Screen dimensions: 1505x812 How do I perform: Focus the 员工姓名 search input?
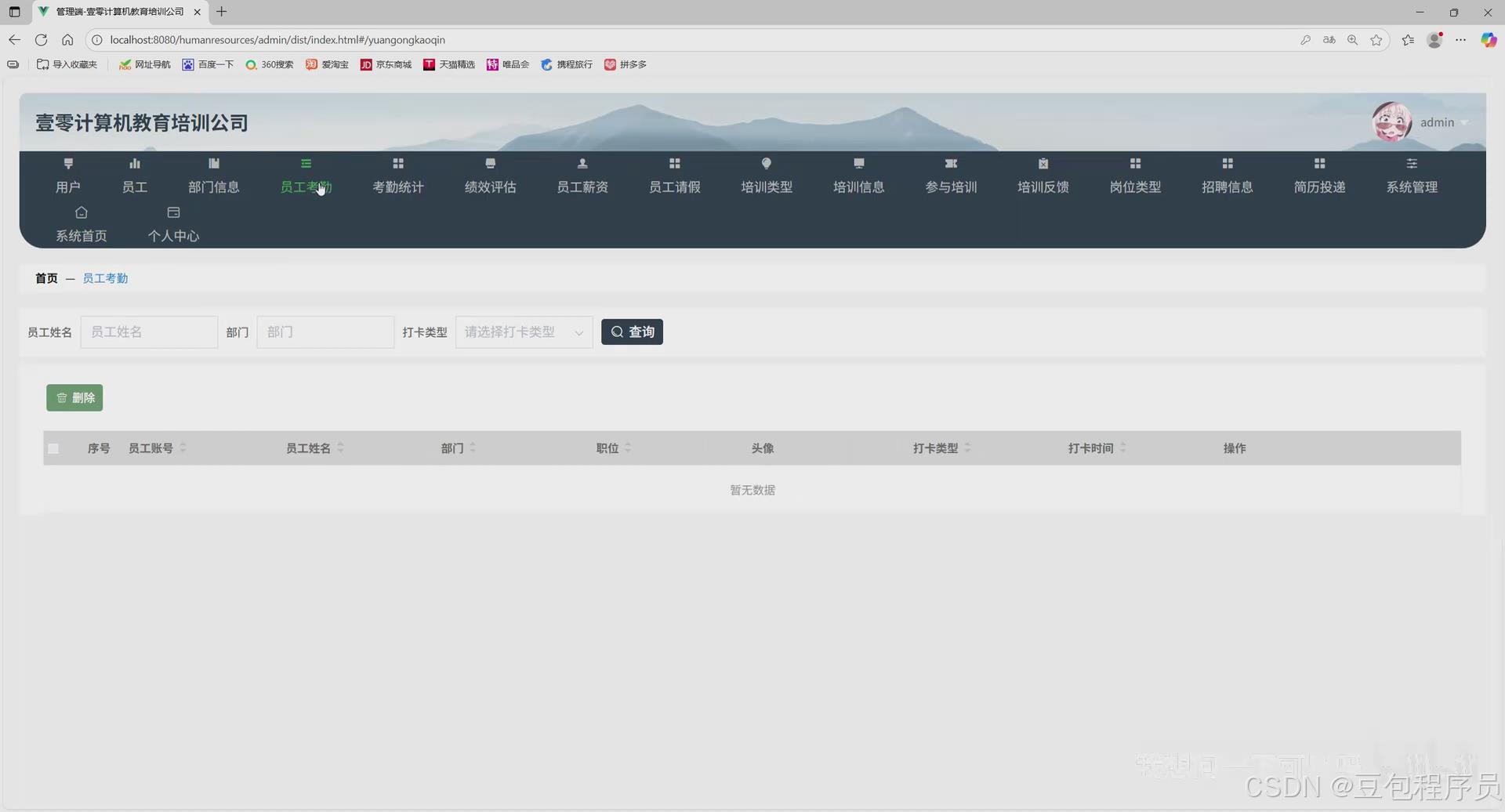tap(149, 332)
